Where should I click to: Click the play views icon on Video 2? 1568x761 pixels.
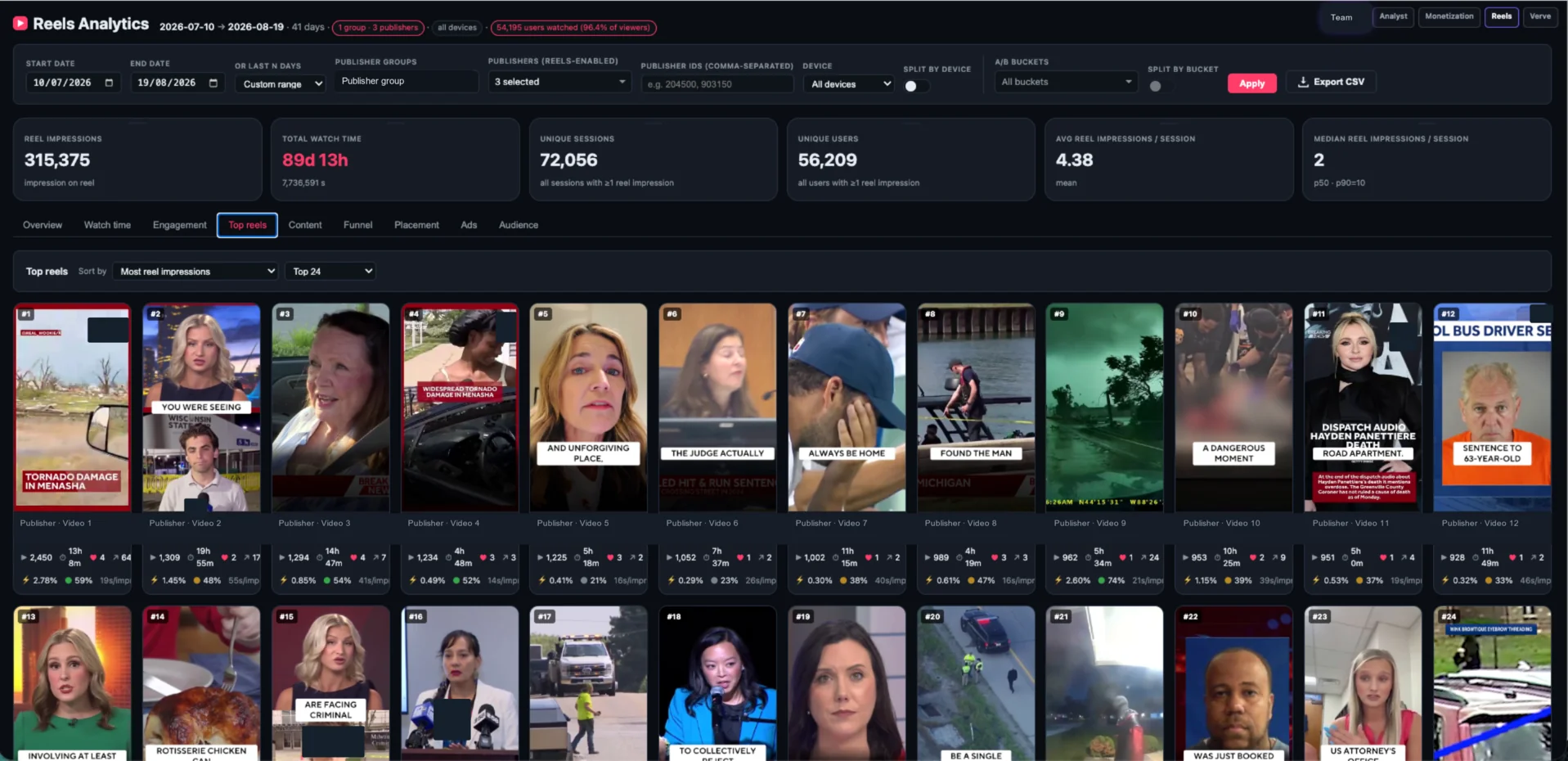click(153, 557)
